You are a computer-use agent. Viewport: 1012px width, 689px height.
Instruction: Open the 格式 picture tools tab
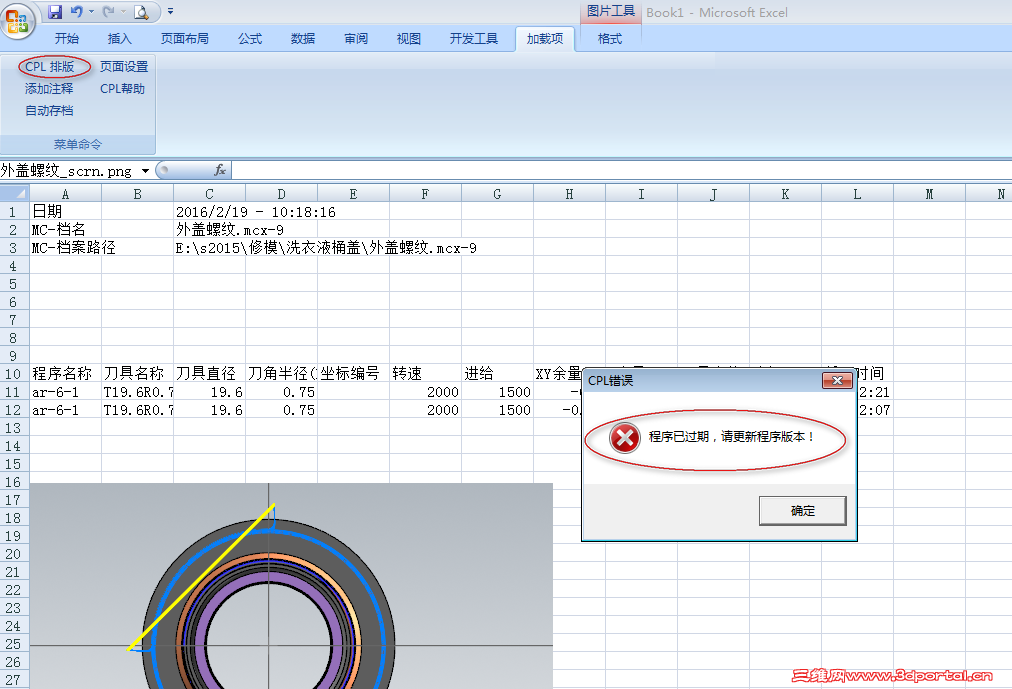pos(610,39)
